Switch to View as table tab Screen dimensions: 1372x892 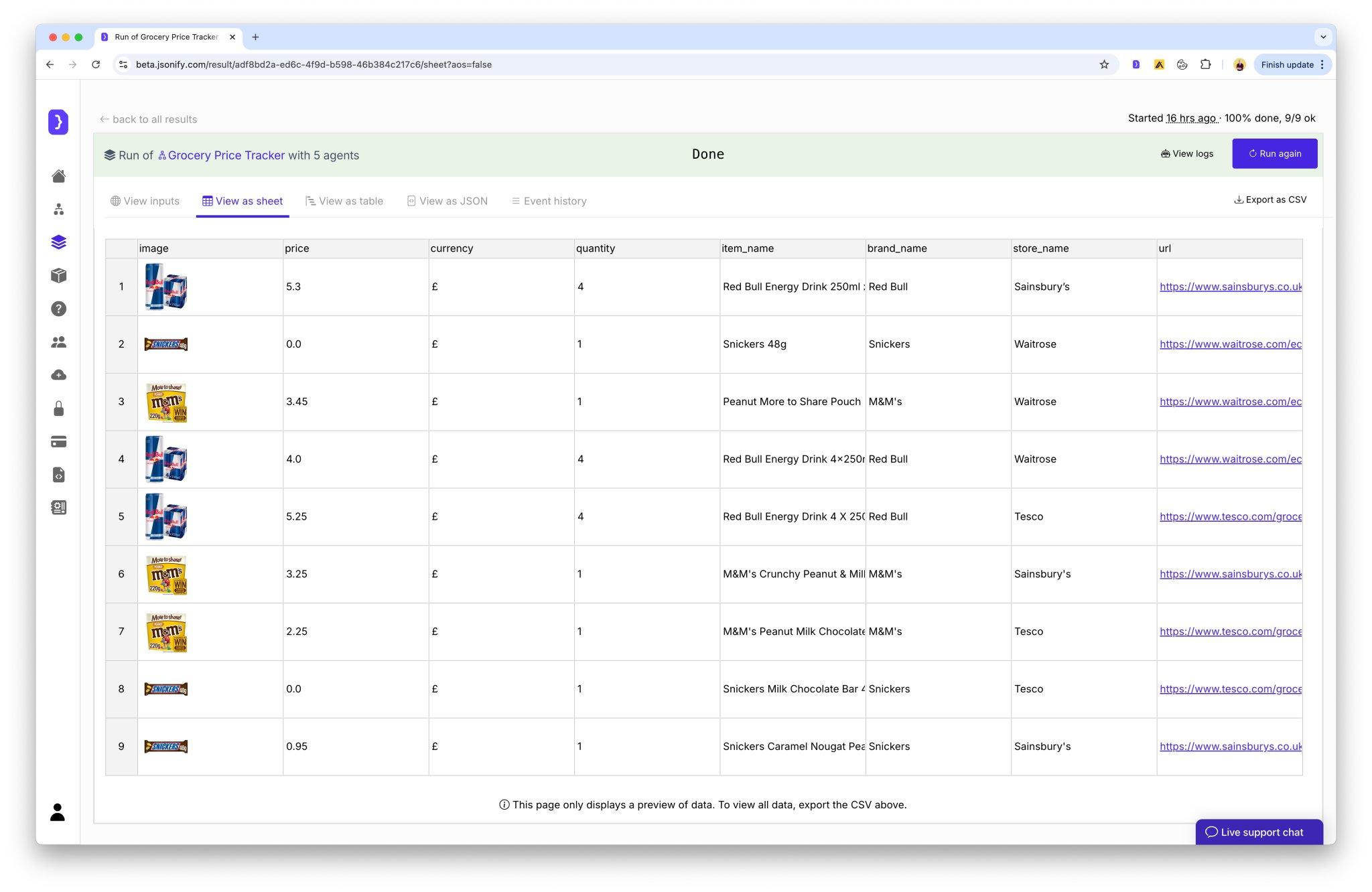point(344,201)
